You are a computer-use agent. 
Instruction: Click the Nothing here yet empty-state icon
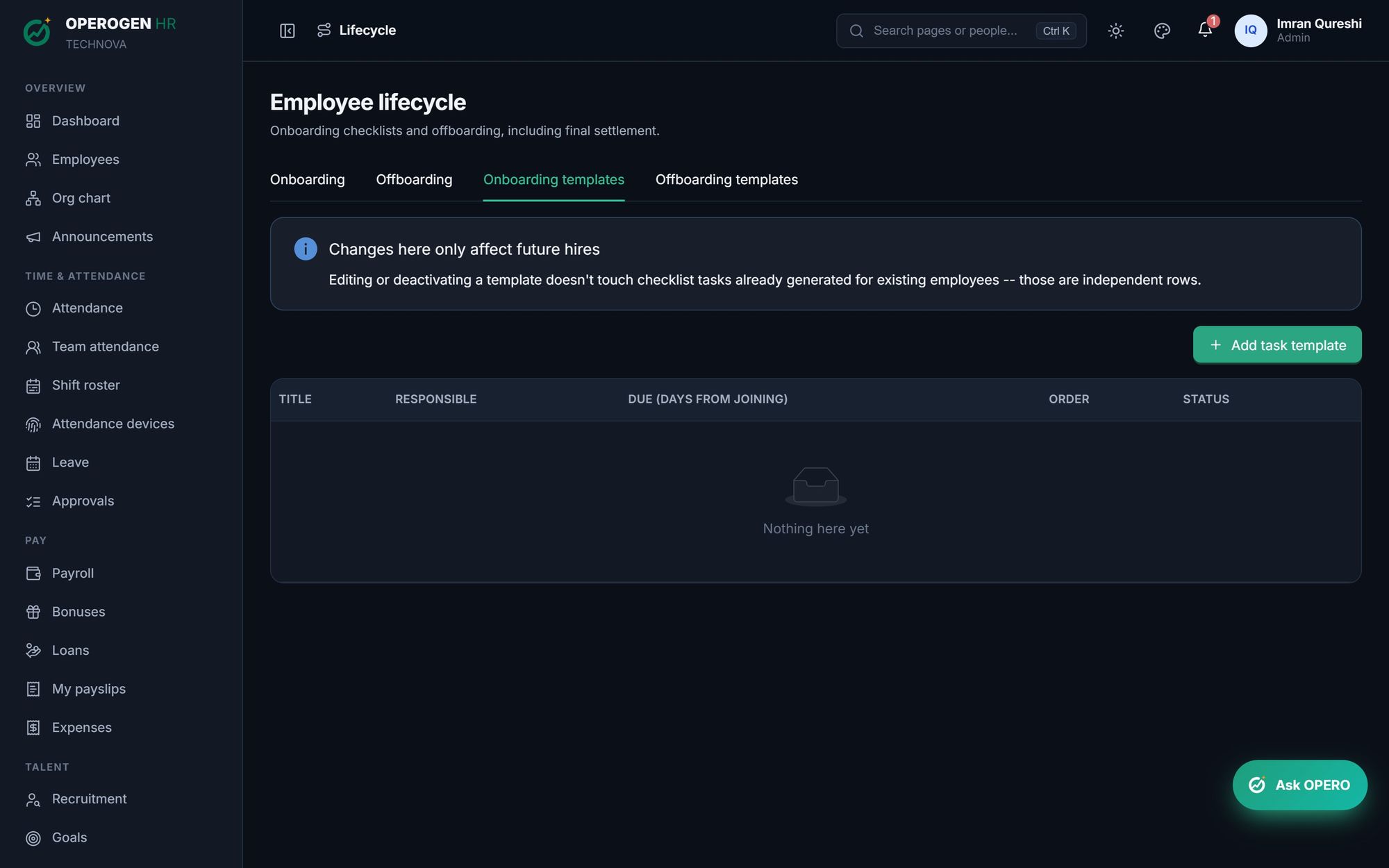(816, 486)
